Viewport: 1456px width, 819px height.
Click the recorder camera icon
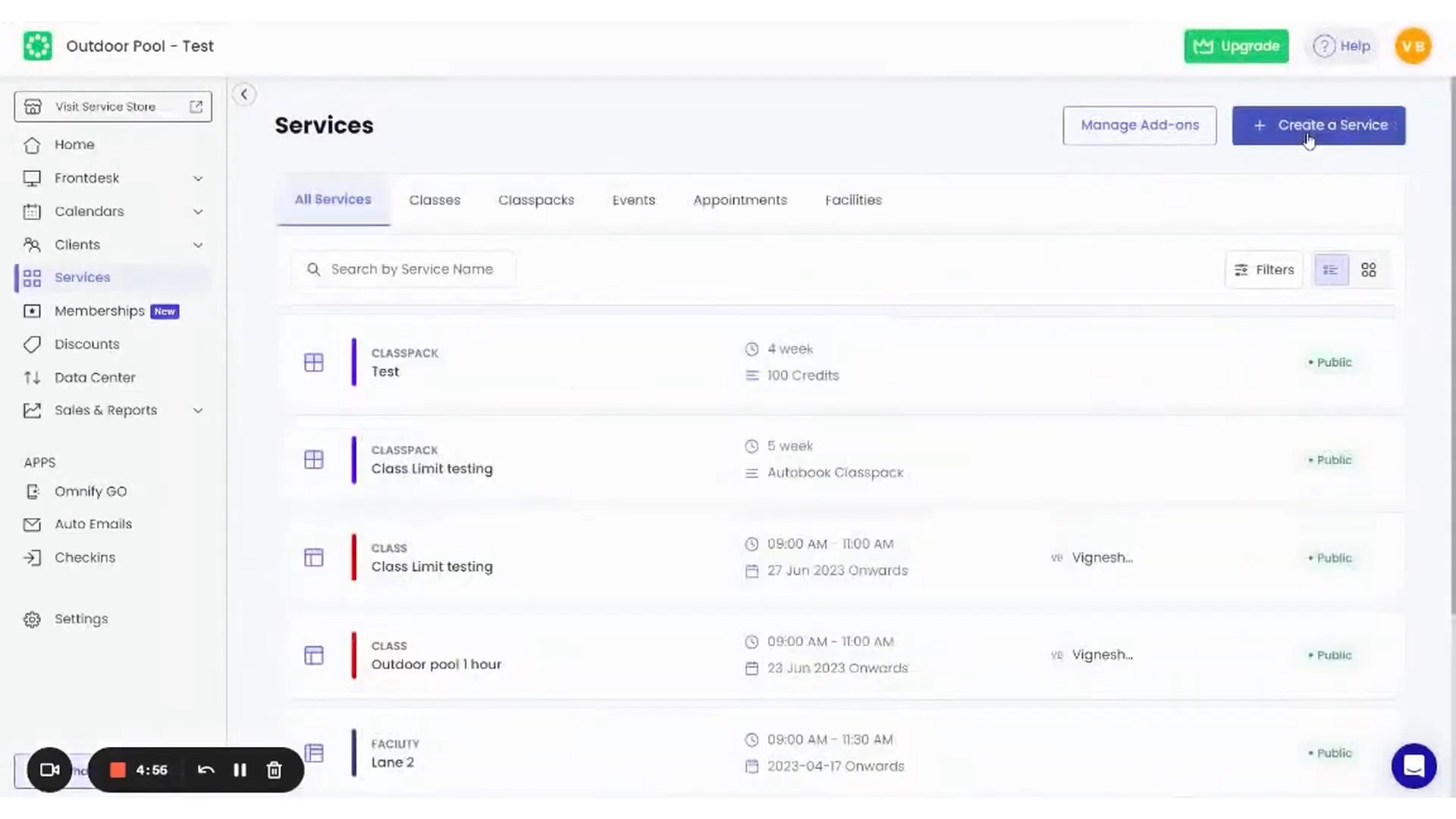tap(50, 770)
